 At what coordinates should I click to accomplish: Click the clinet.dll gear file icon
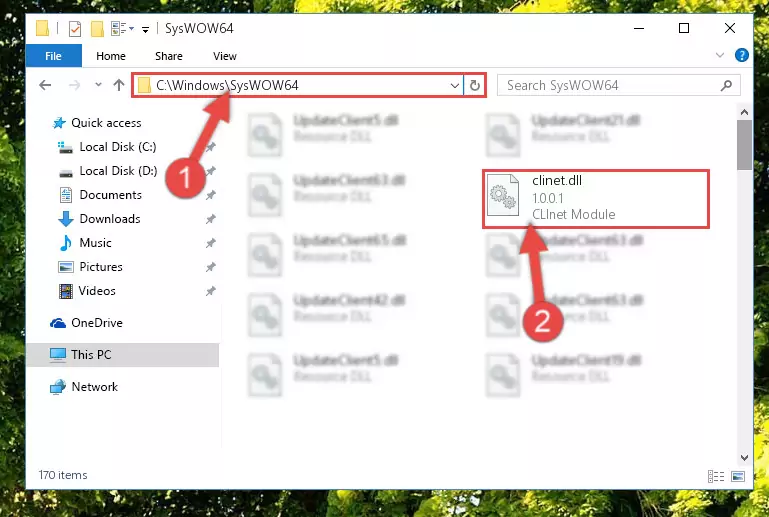coord(503,195)
